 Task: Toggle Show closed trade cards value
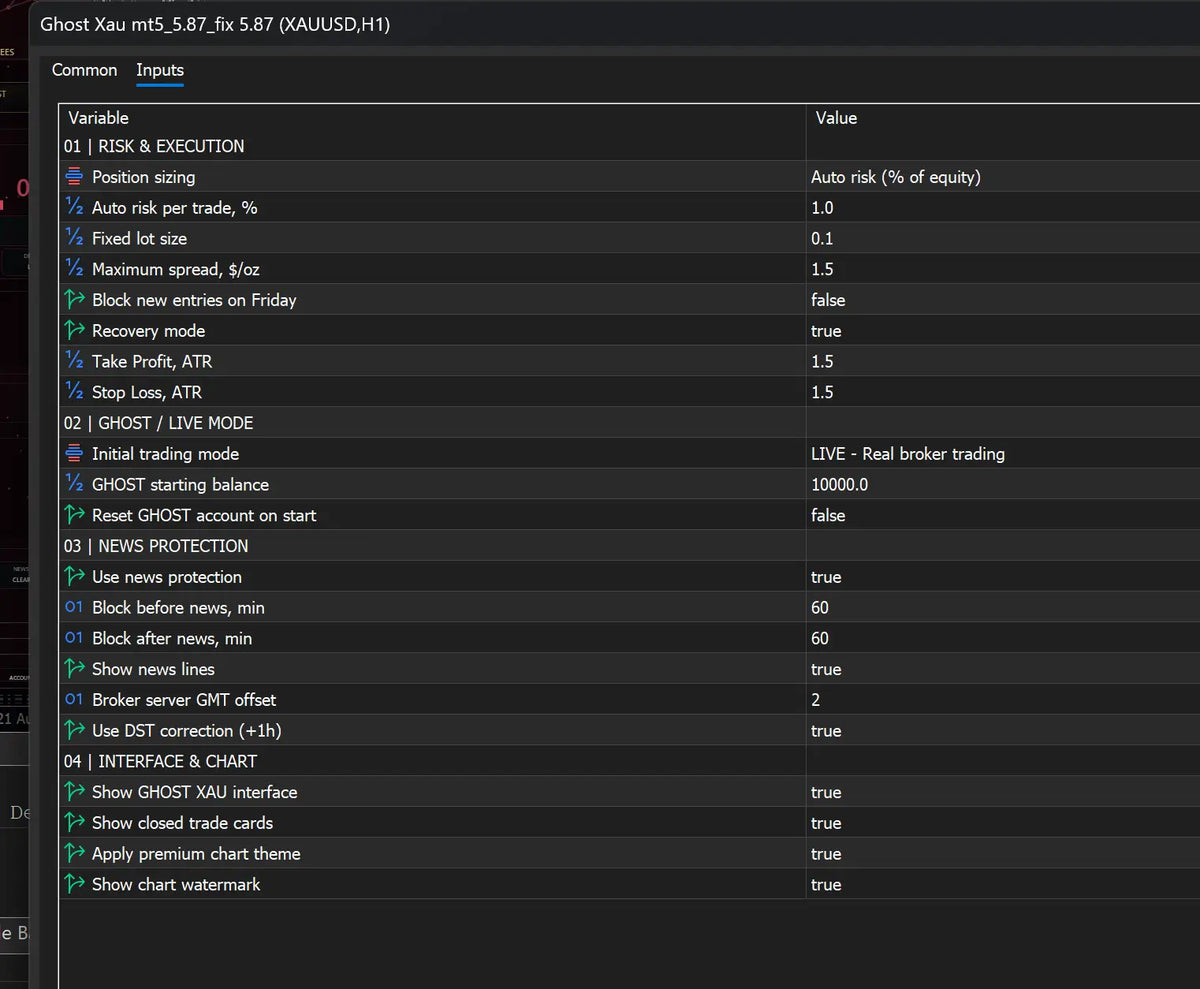(x=1003, y=823)
